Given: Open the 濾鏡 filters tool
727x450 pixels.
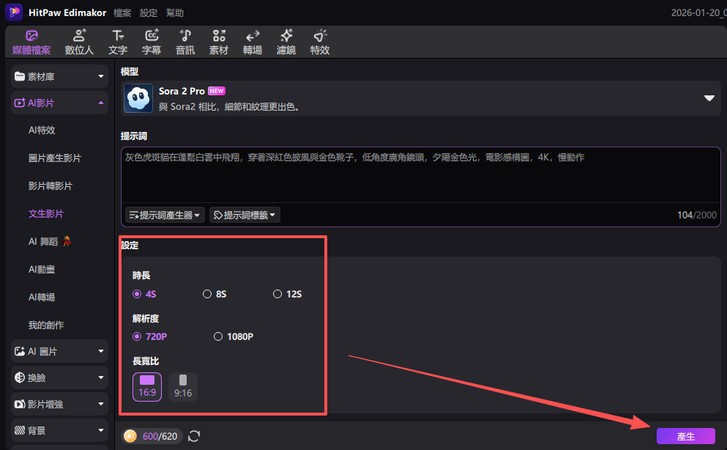Looking at the screenshot, I should click(x=286, y=42).
